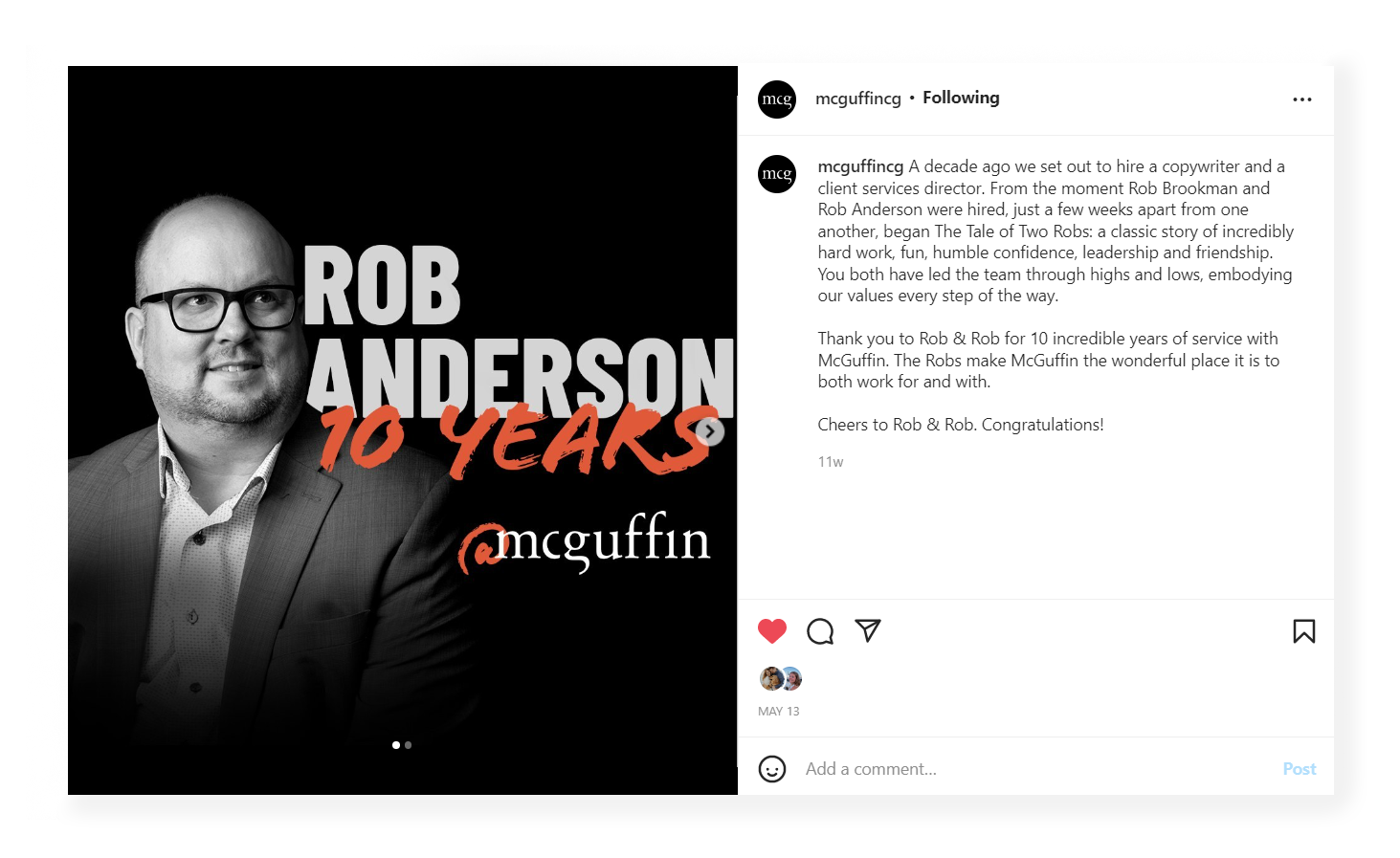Click mcg avatar in post header
1400x858 pixels.
click(x=777, y=99)
